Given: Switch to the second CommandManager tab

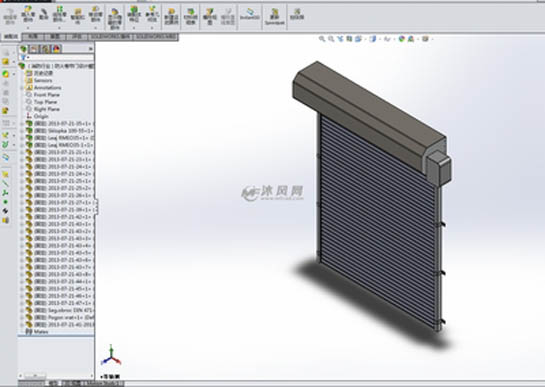Looking at the screenshot, I should coord(33,37).
